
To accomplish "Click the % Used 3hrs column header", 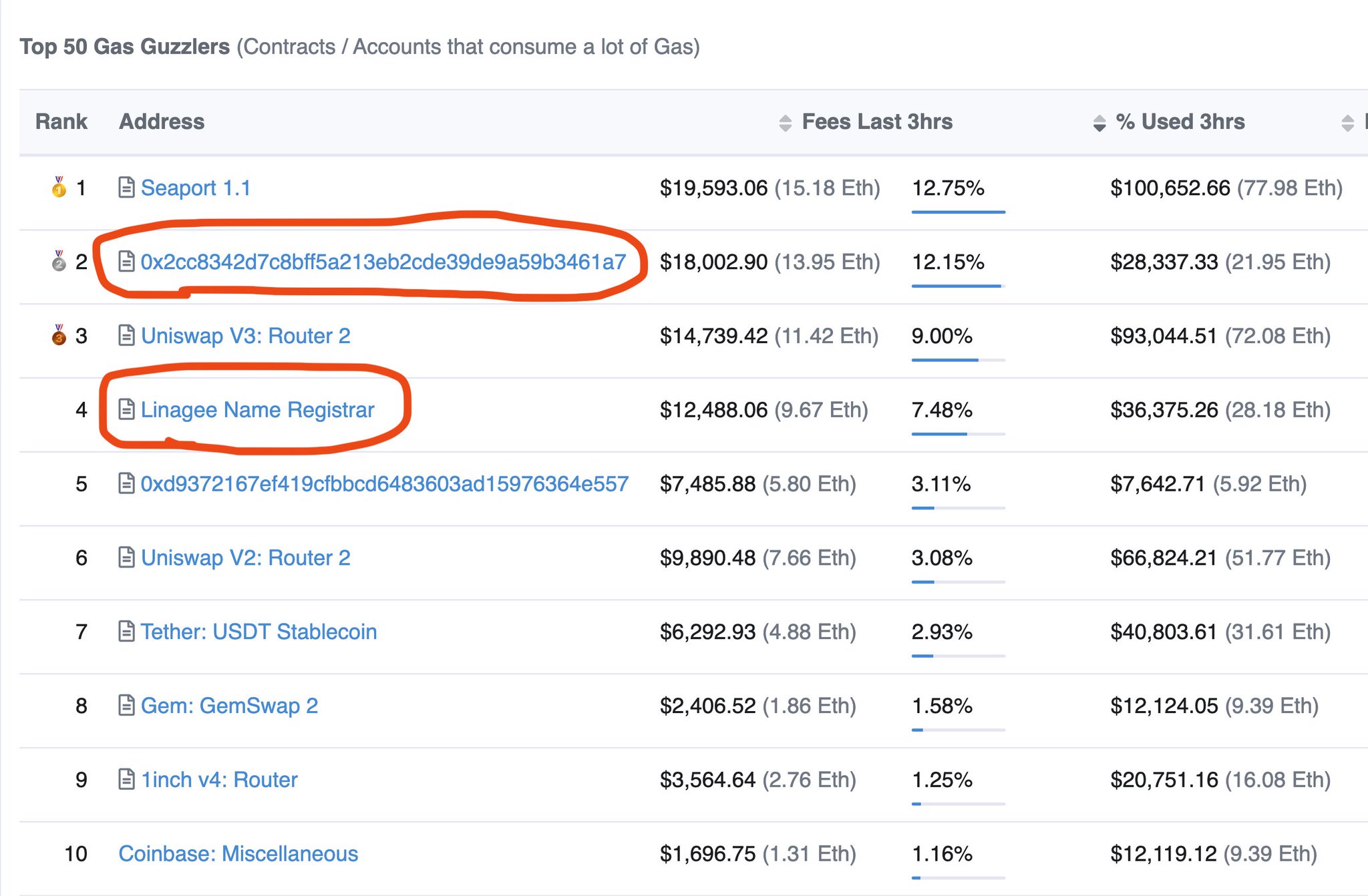I will pos(1180,122).
